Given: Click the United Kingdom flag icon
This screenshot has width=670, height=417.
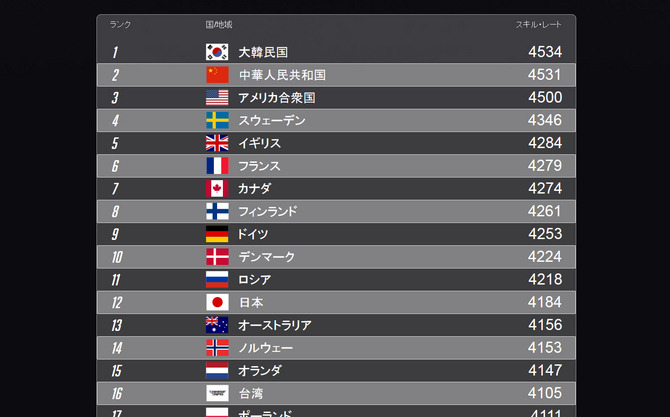Looking at the screenshot, I should [217, 143].
